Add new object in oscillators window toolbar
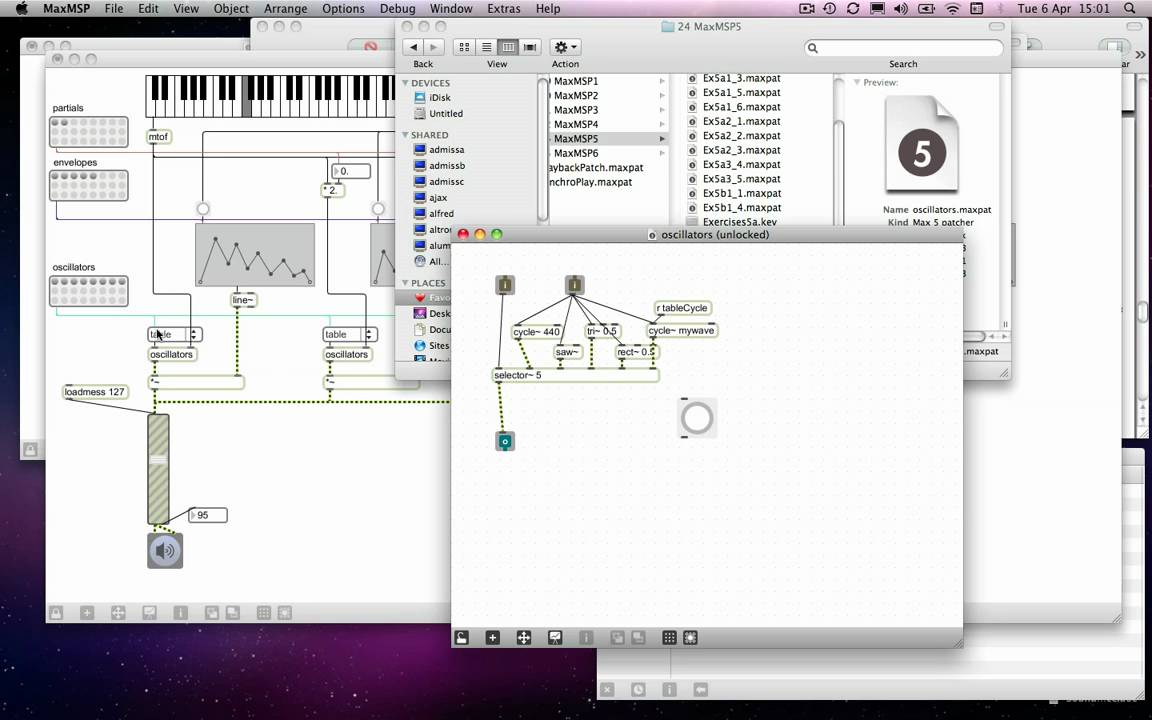 point(492,638)
